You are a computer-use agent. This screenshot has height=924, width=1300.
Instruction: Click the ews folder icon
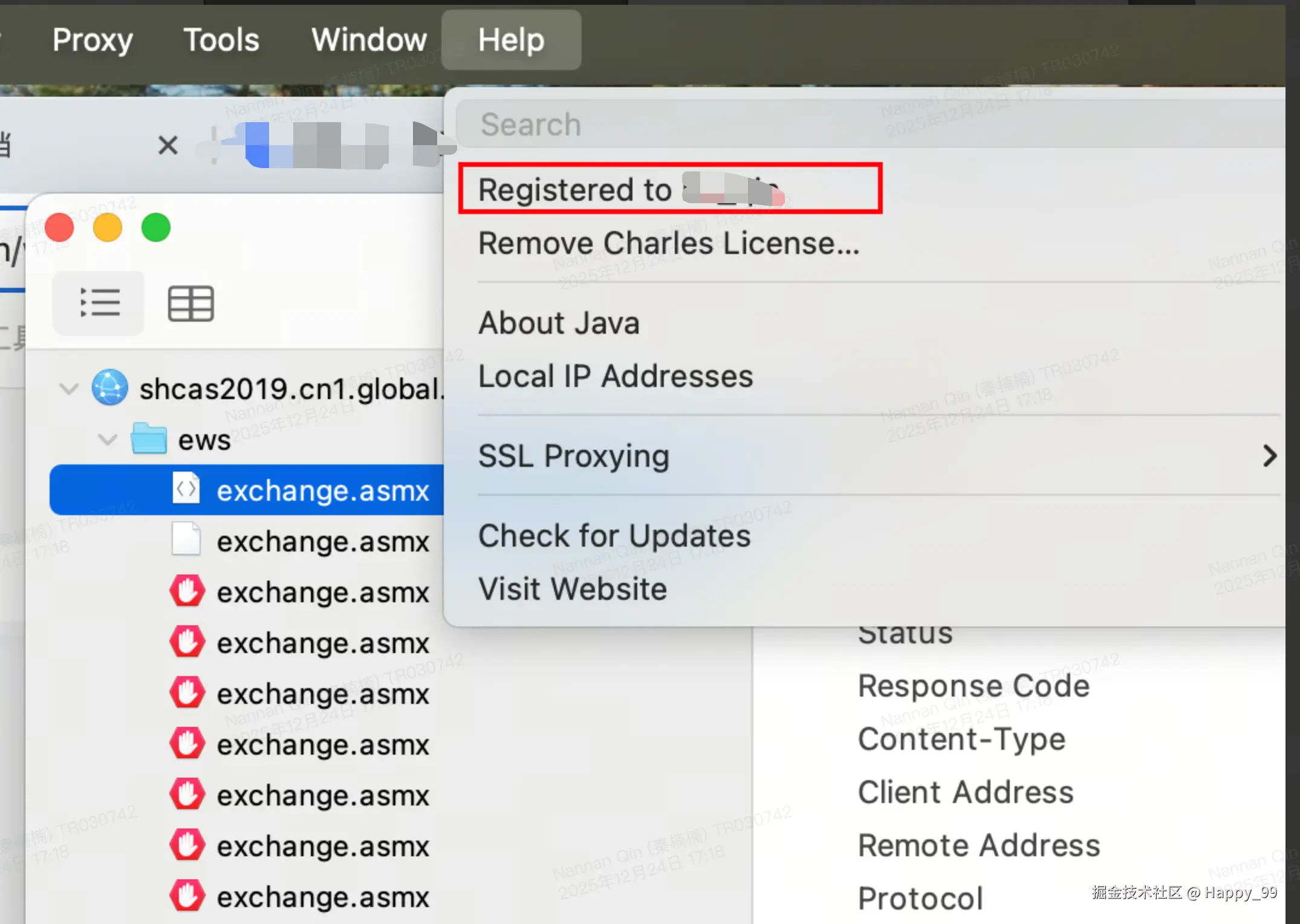(149, 438)
